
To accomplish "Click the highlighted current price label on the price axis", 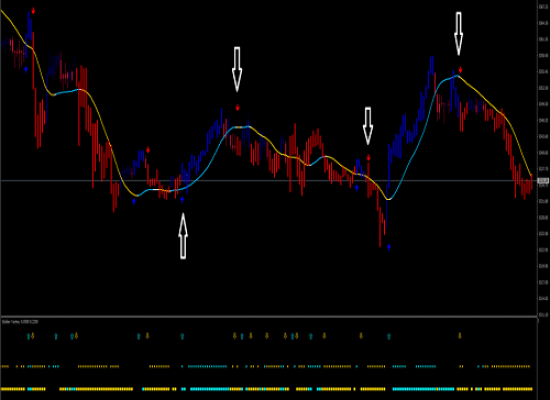I will coord(543,181).
